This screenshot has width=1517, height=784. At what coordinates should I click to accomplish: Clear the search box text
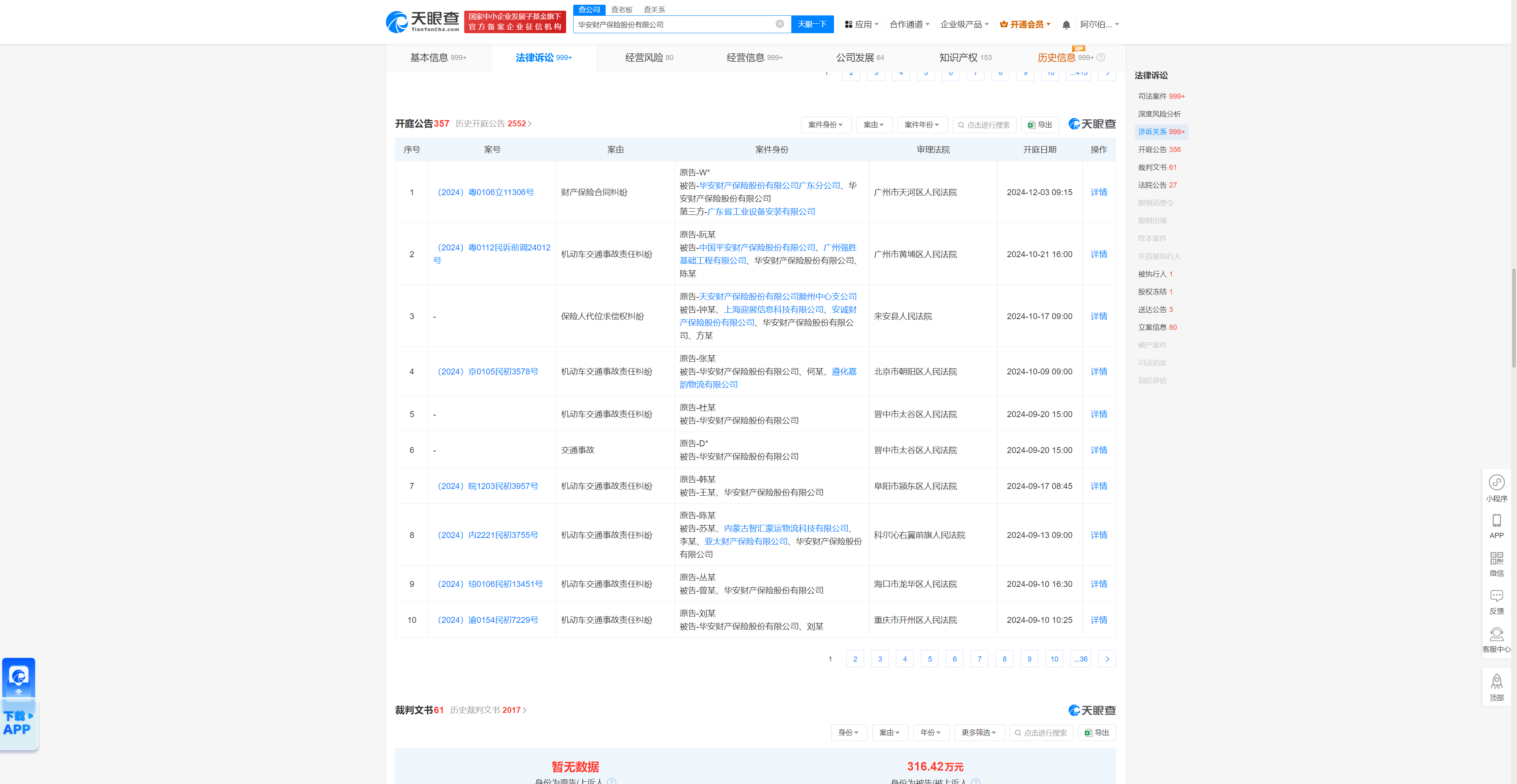tap(779, 24)
